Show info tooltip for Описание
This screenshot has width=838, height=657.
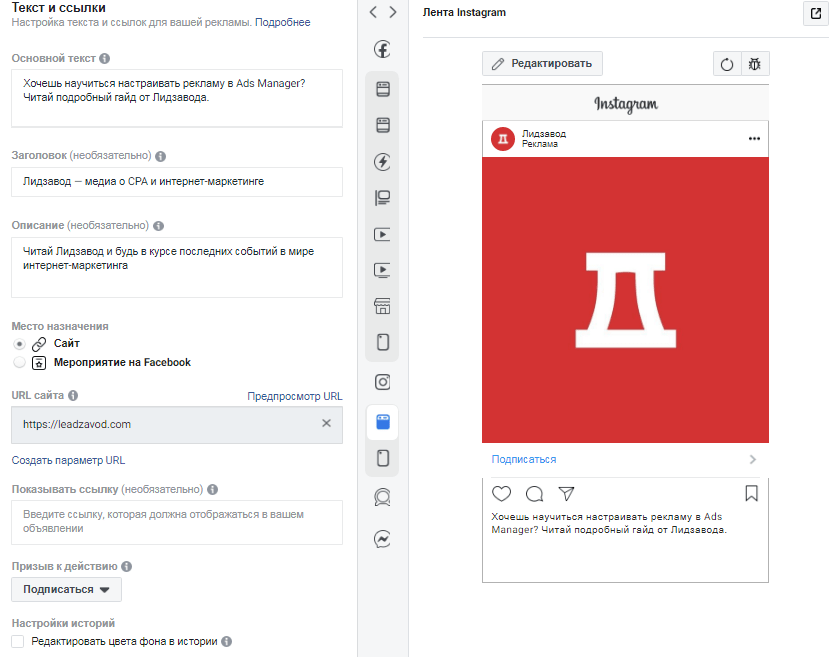coord(158,226)
